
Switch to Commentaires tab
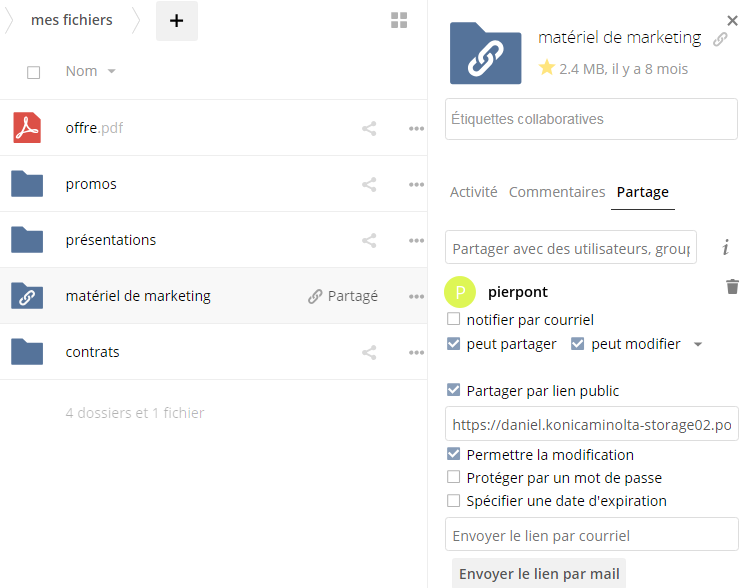[557, 192]
